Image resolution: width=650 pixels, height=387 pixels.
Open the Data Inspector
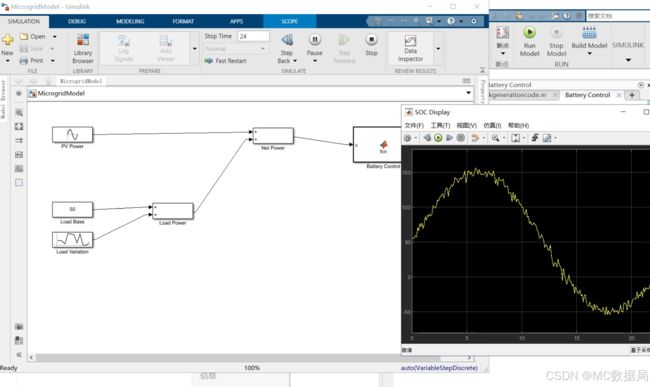(410, 48)
